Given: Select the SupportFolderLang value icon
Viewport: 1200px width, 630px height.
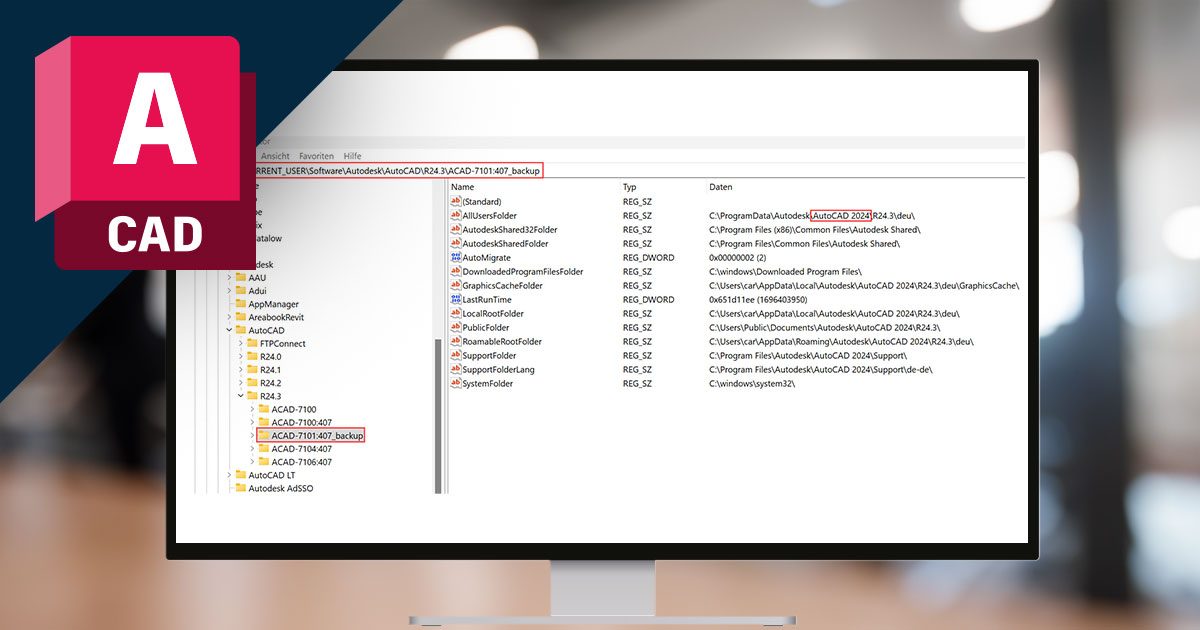Looking at the screenshot, I should [x=456, y=370].
